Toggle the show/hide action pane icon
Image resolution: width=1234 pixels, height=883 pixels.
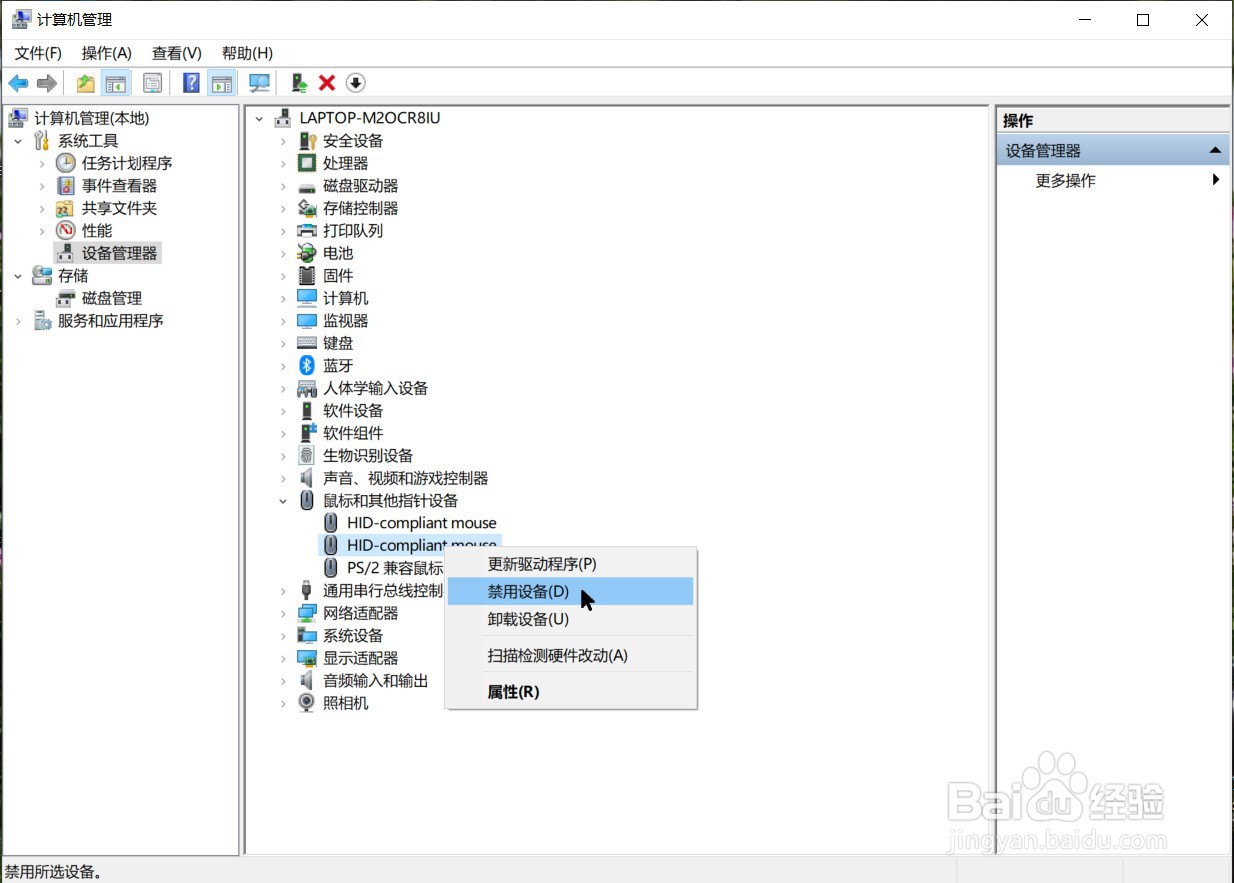(x=221, y=83)
